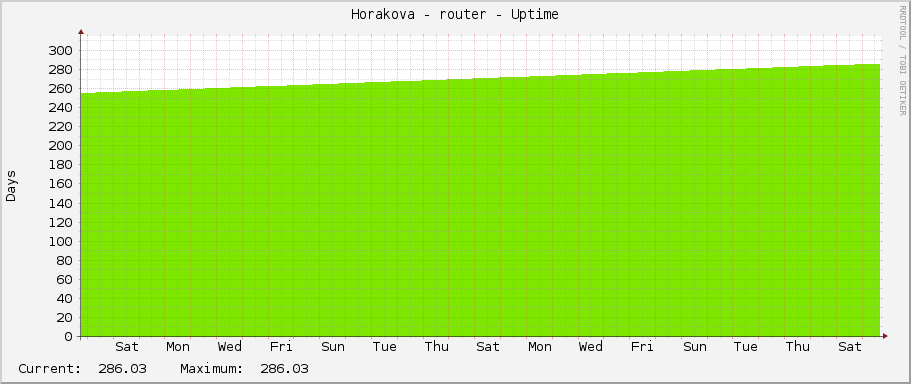Click y-axis value 240
This screenshot has height=384, width=911.
pos(61,108)
